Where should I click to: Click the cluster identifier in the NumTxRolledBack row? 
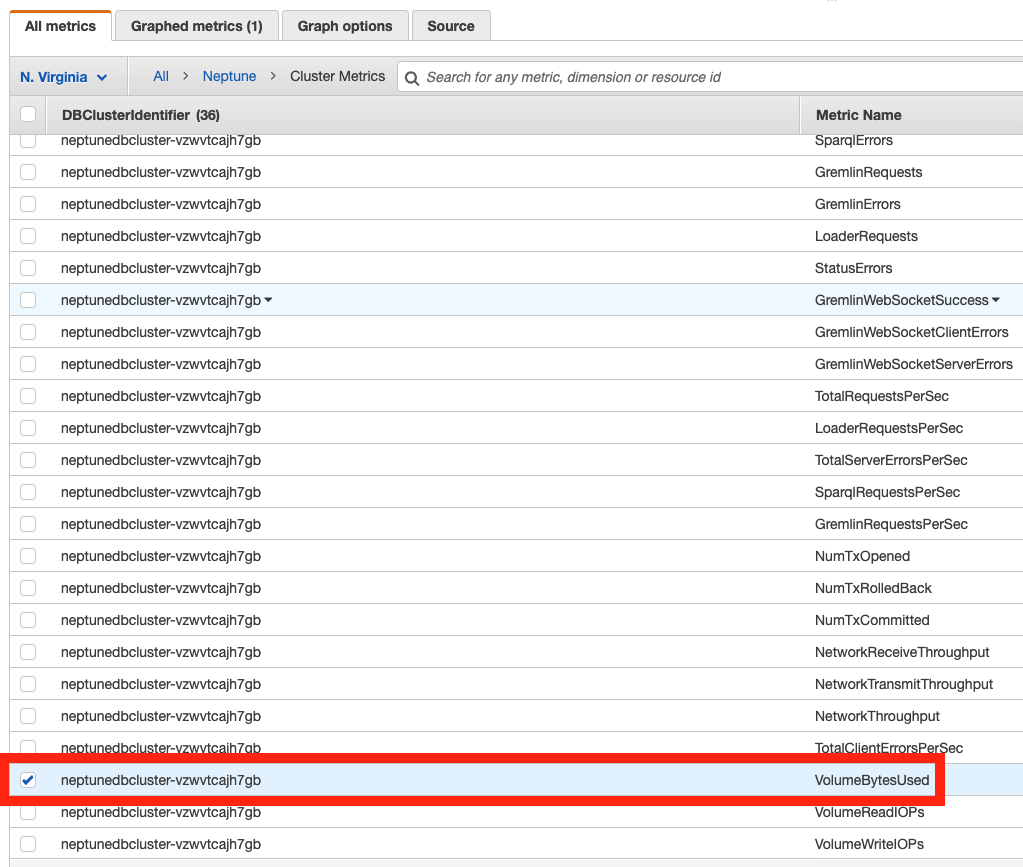click(160, 588)
